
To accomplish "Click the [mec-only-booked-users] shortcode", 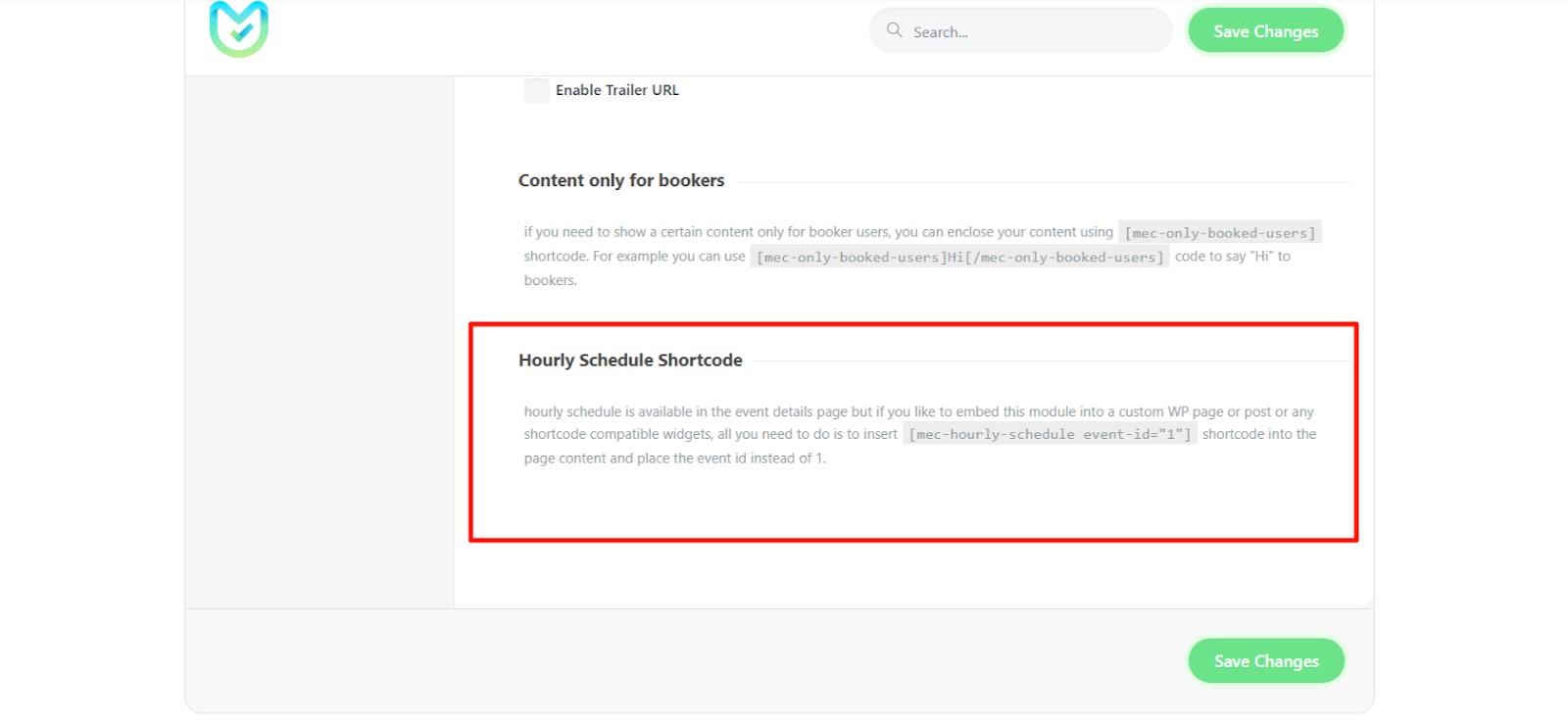I will pos(1220,232).
